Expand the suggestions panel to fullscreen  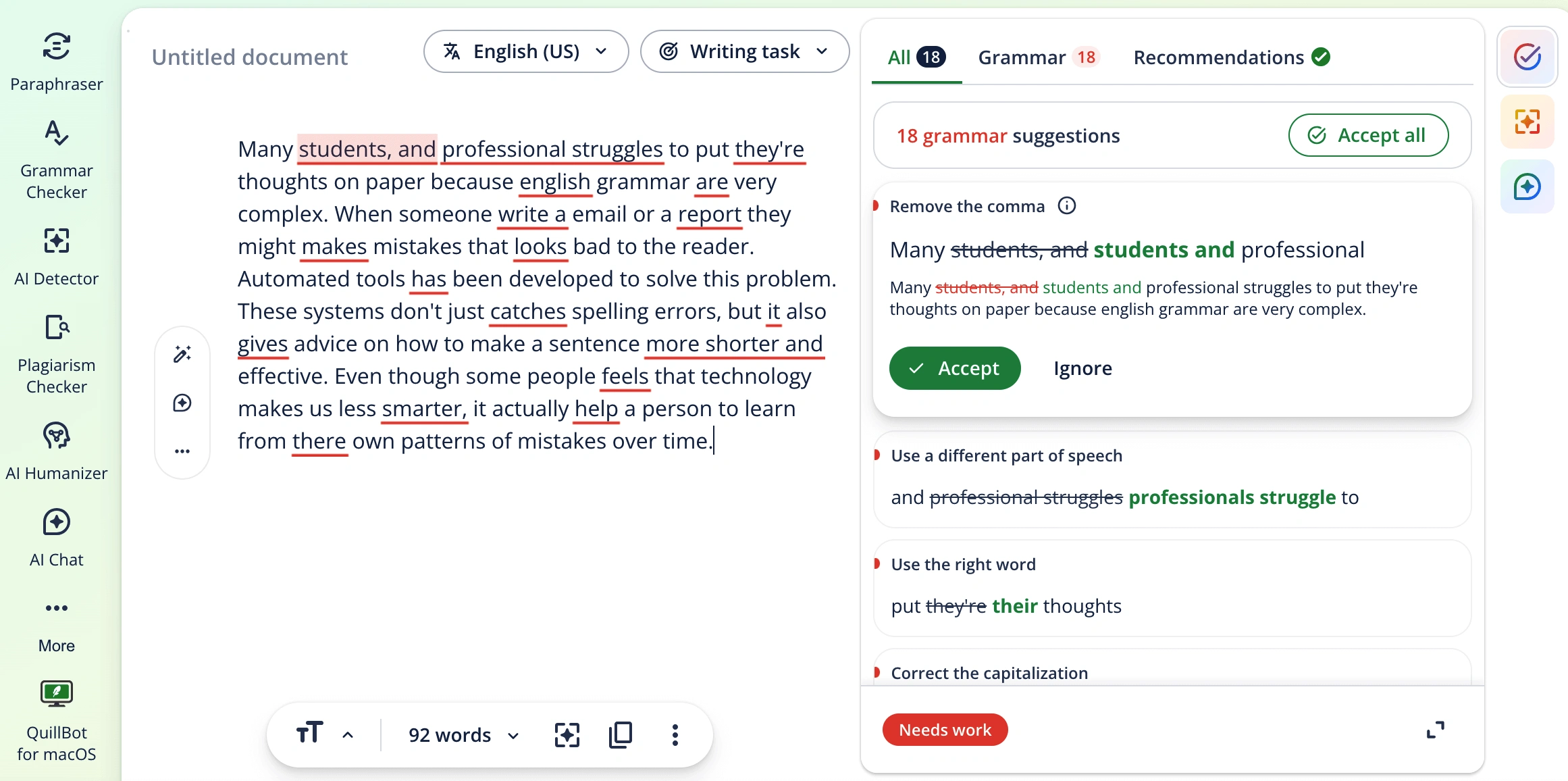coord(1435,730)
